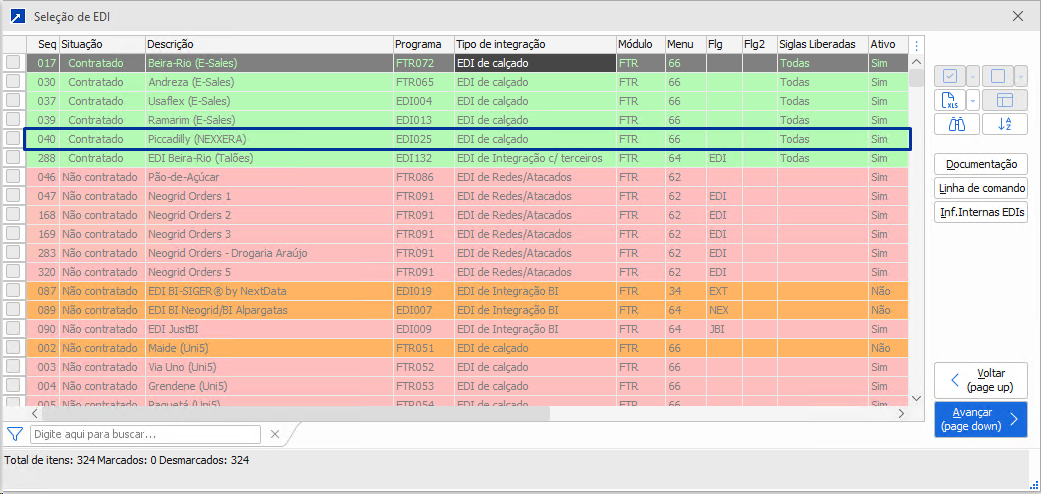Sort by the Módulo column header

641,44
